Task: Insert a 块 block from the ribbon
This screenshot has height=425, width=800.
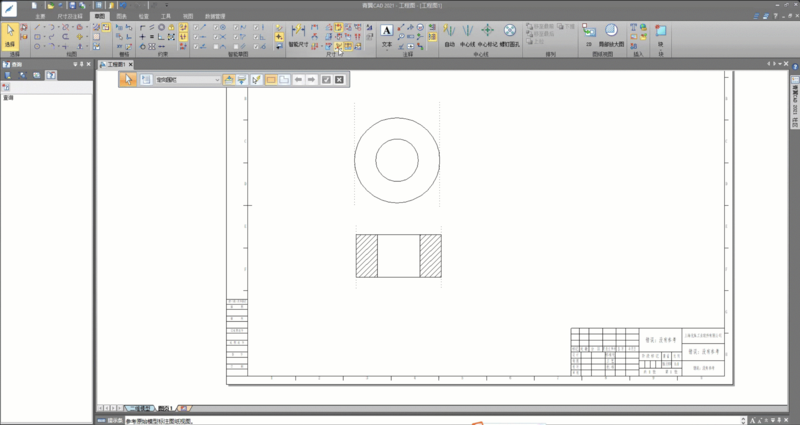Action: pyautogui.click(x=663, y=34)
